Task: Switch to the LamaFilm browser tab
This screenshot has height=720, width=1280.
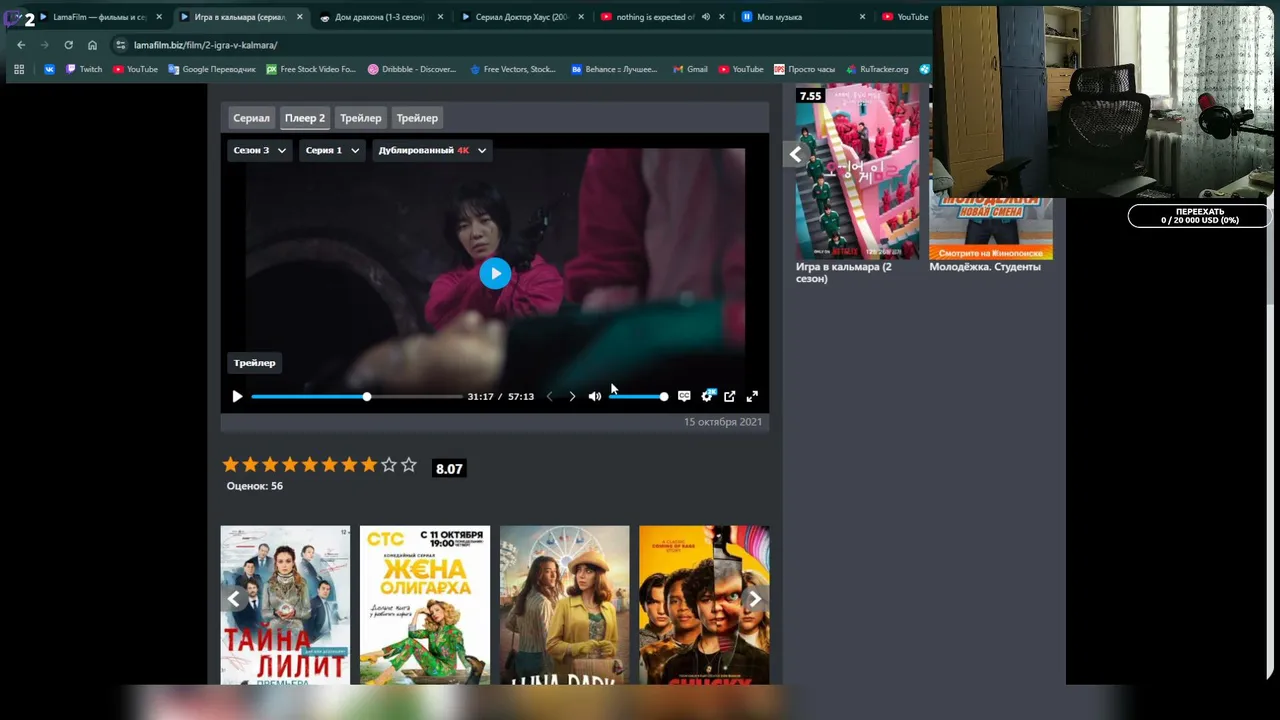Action: (98, 17)
